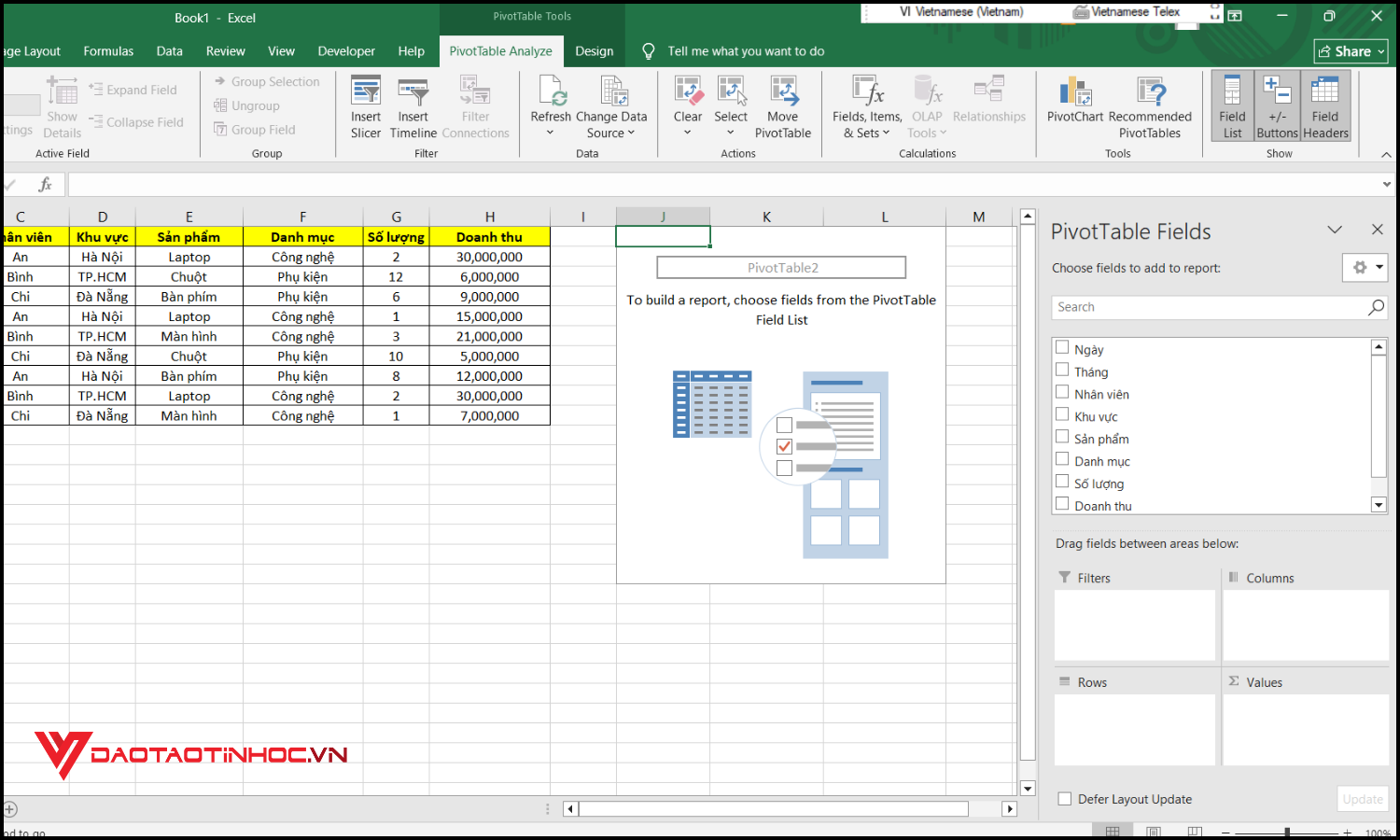Check Defer Layout Update
The height and width of the screenshot is (840, 1400).
[1064, 799]
